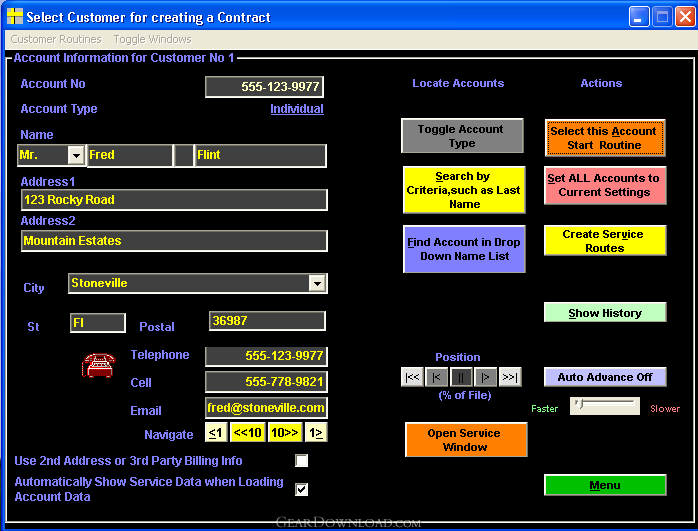698x531 pixels.
Task: Click Set ALL Accounts to Current Settings
Action: (605, 185)
